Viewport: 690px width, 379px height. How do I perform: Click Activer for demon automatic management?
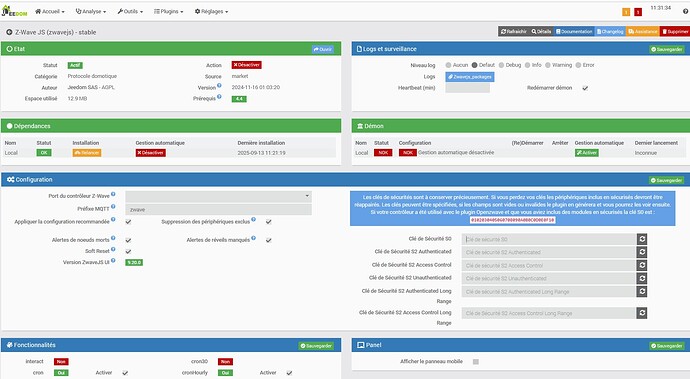pos(587,153)
